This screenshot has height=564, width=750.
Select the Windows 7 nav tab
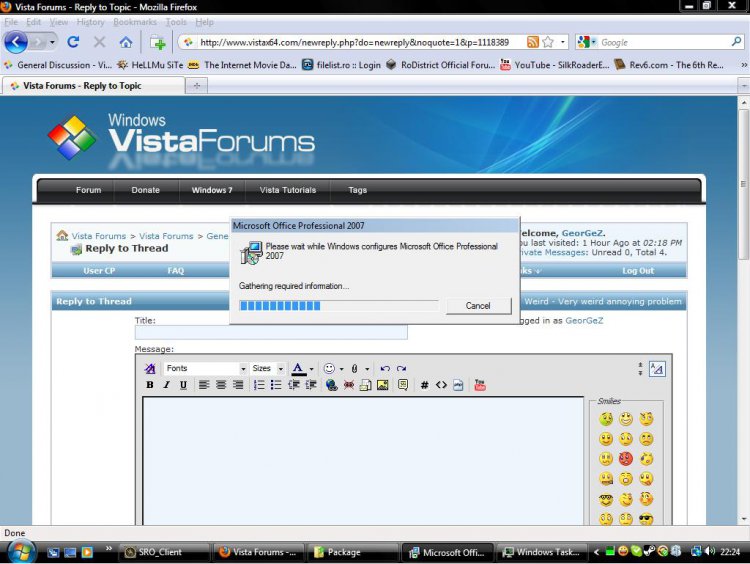[212, 190]
